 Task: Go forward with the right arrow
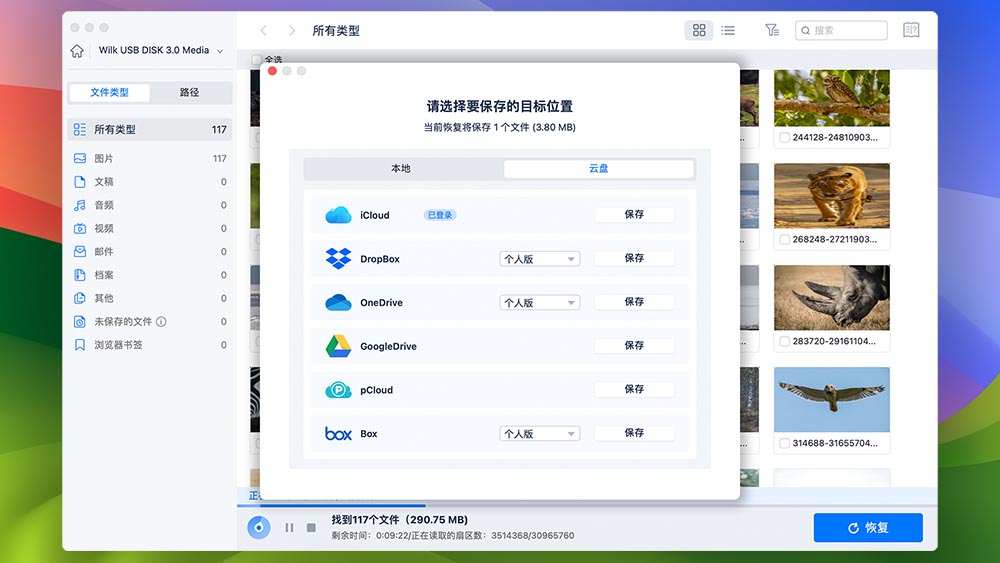(291, 31)
